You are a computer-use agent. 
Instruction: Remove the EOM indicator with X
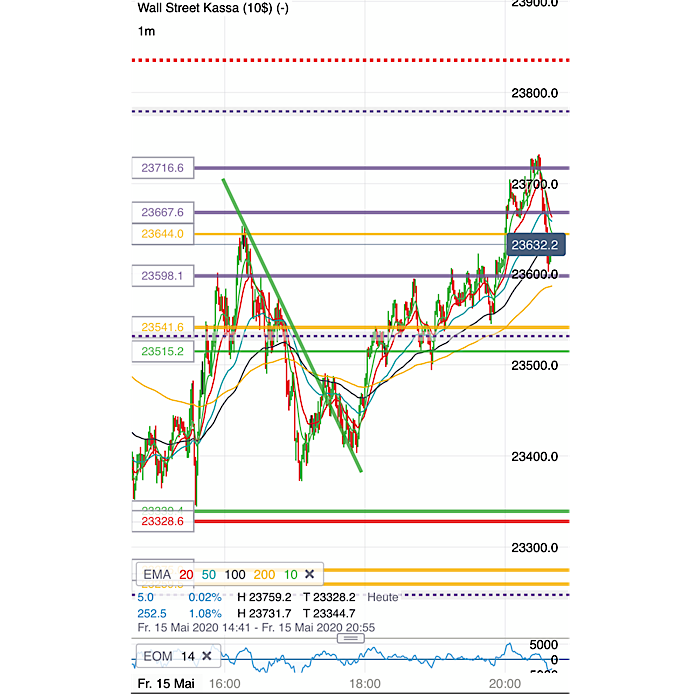click(x=206, y=656)
